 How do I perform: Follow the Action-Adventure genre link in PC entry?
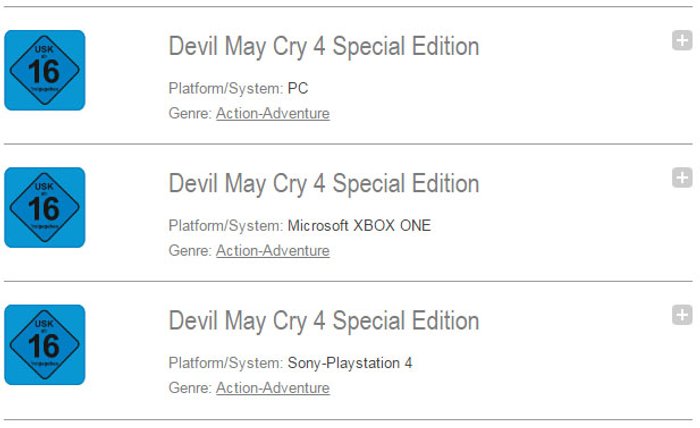pyautogui.click(x=273, y=113)
